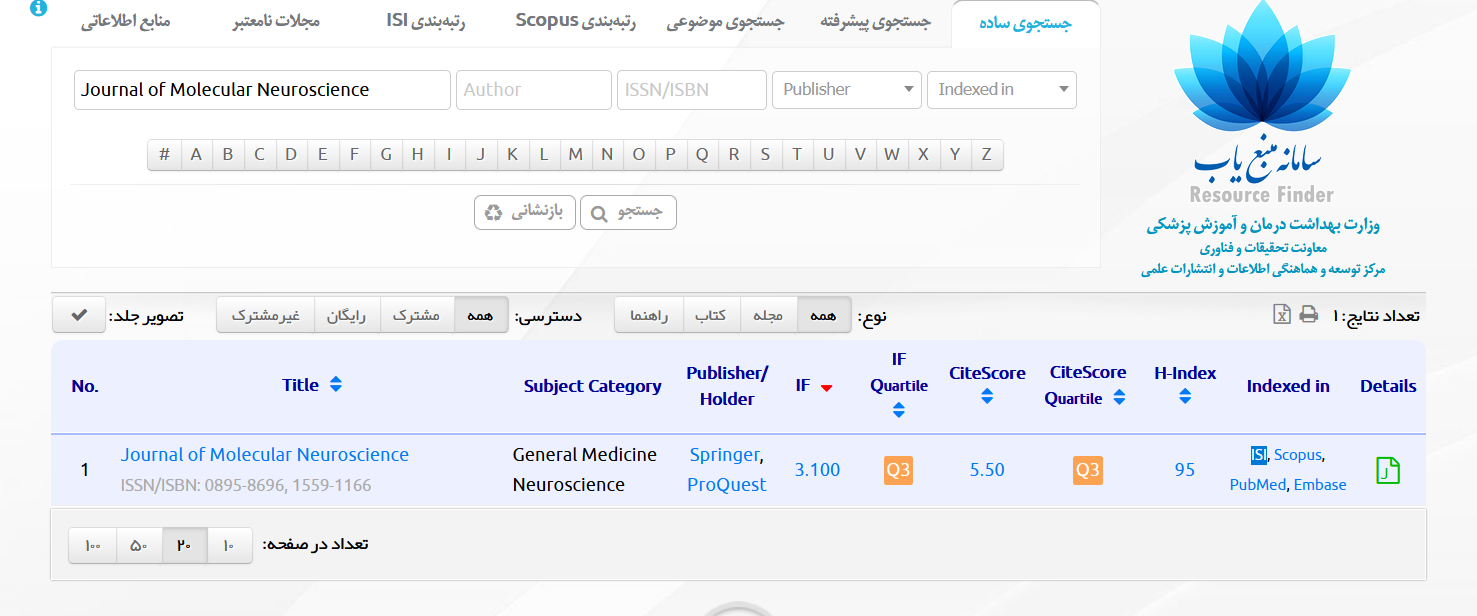The height and width of the screenshot is (616, 1477).
Task: Open Journal of Molecular Neuroscience link
Action: click(x=265, y=454)
